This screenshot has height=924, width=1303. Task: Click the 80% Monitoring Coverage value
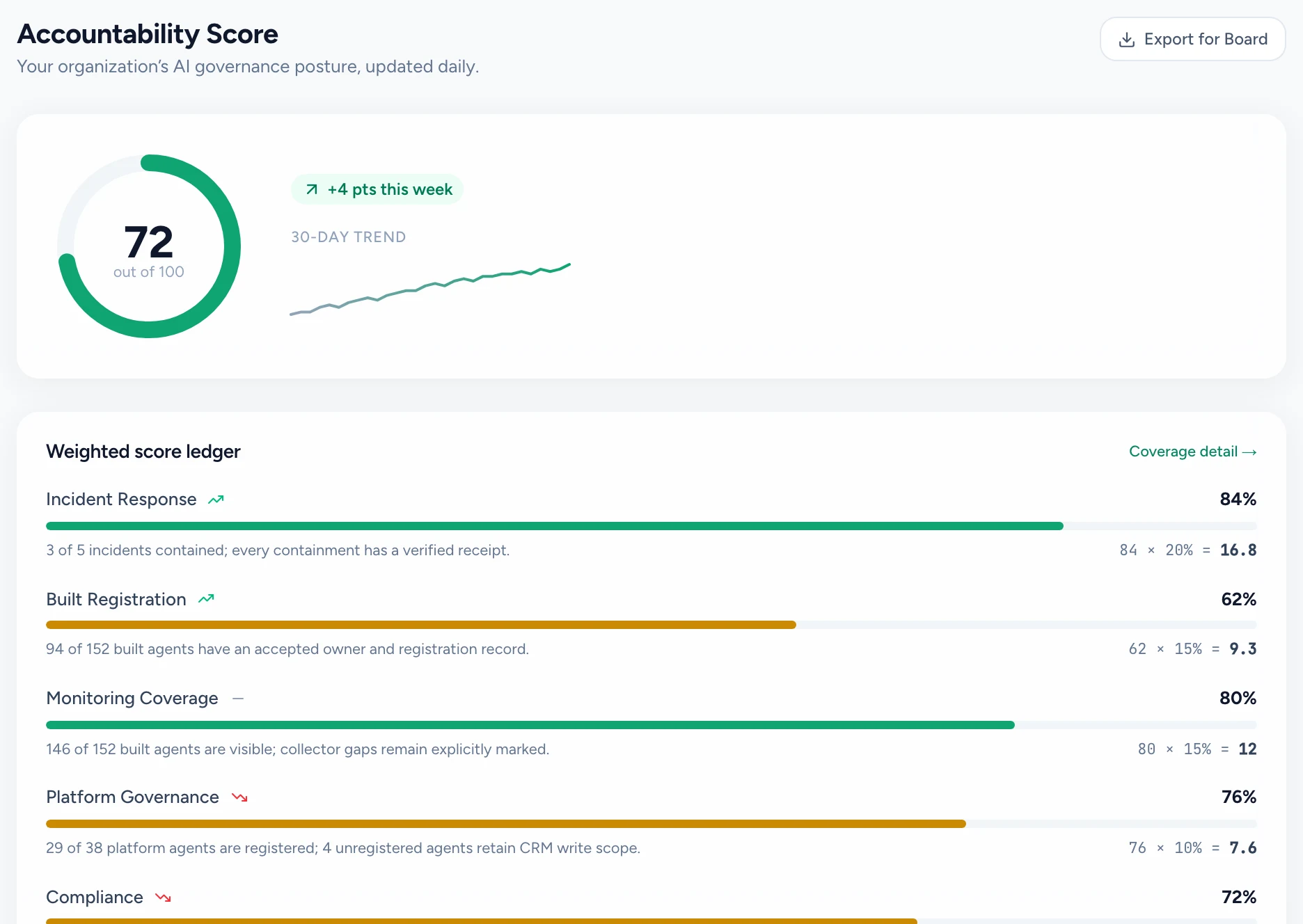click(1238, 698)
